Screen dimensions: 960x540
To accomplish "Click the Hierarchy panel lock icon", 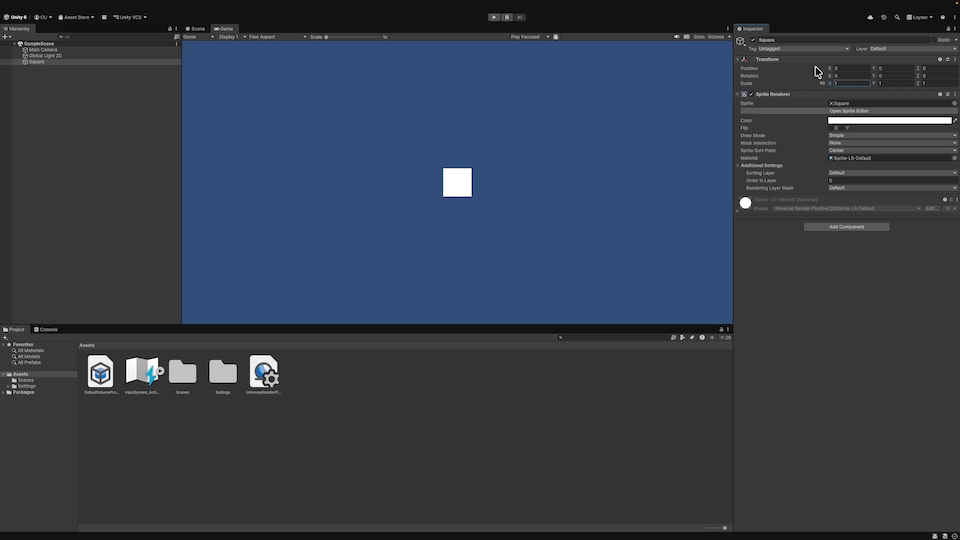I will pos(170,29).
